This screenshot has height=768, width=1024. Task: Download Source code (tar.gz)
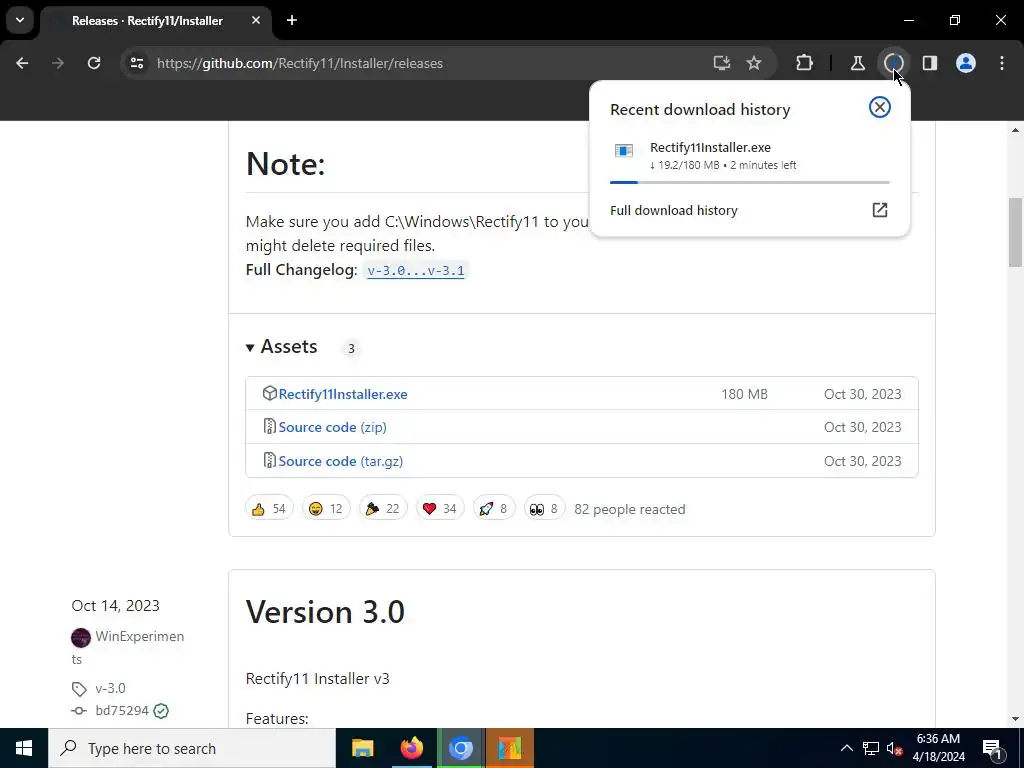[x=340, y=461]
